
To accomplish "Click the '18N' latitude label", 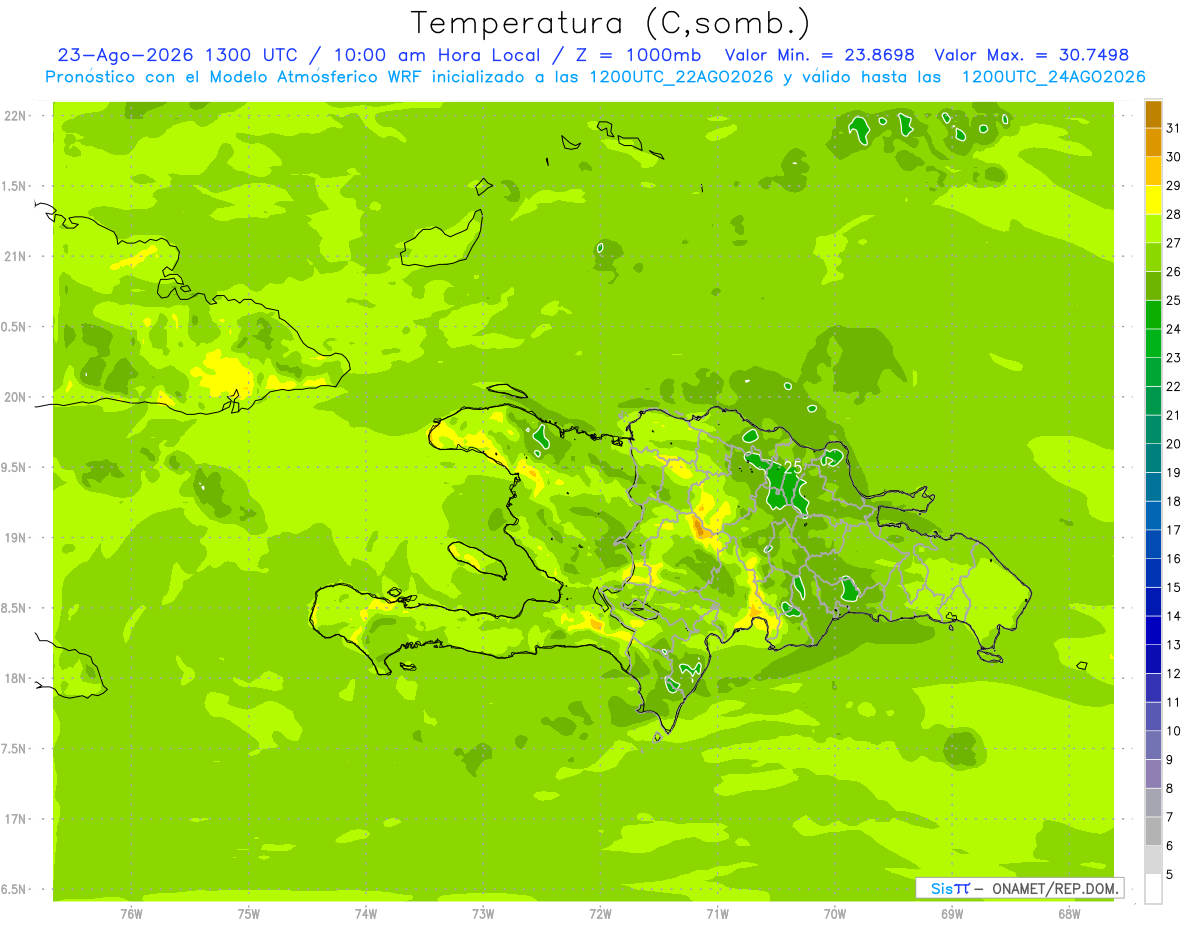I will (x=16, y=678).
